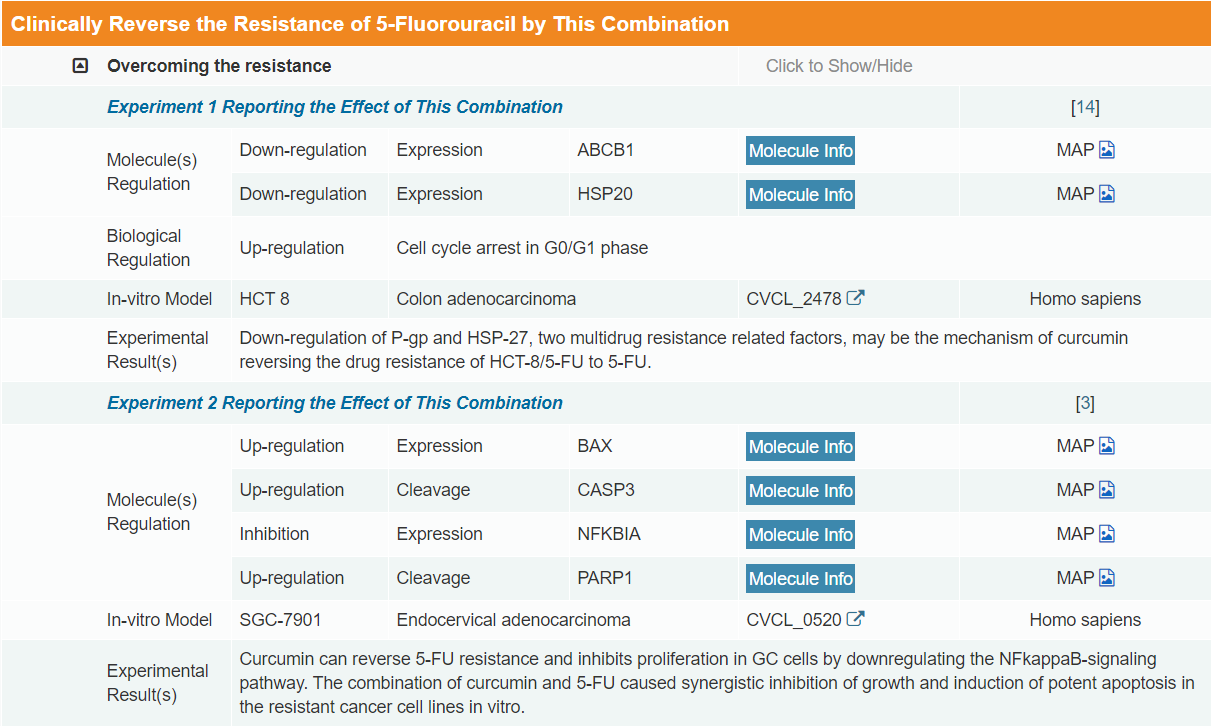Open MAP image icon for CASP3
This screenshot has width=1211, height=726.
[x=1107, y=490]
